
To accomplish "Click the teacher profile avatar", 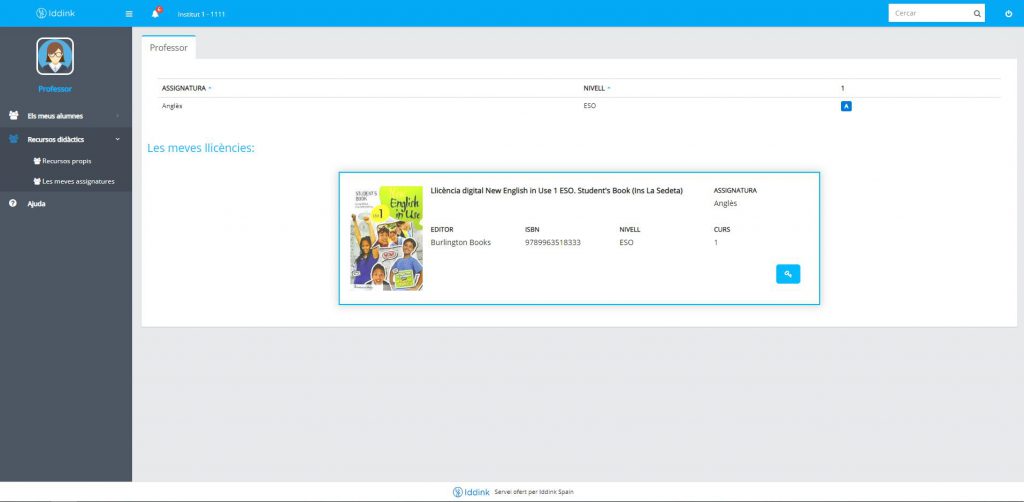I will [55, 56].
